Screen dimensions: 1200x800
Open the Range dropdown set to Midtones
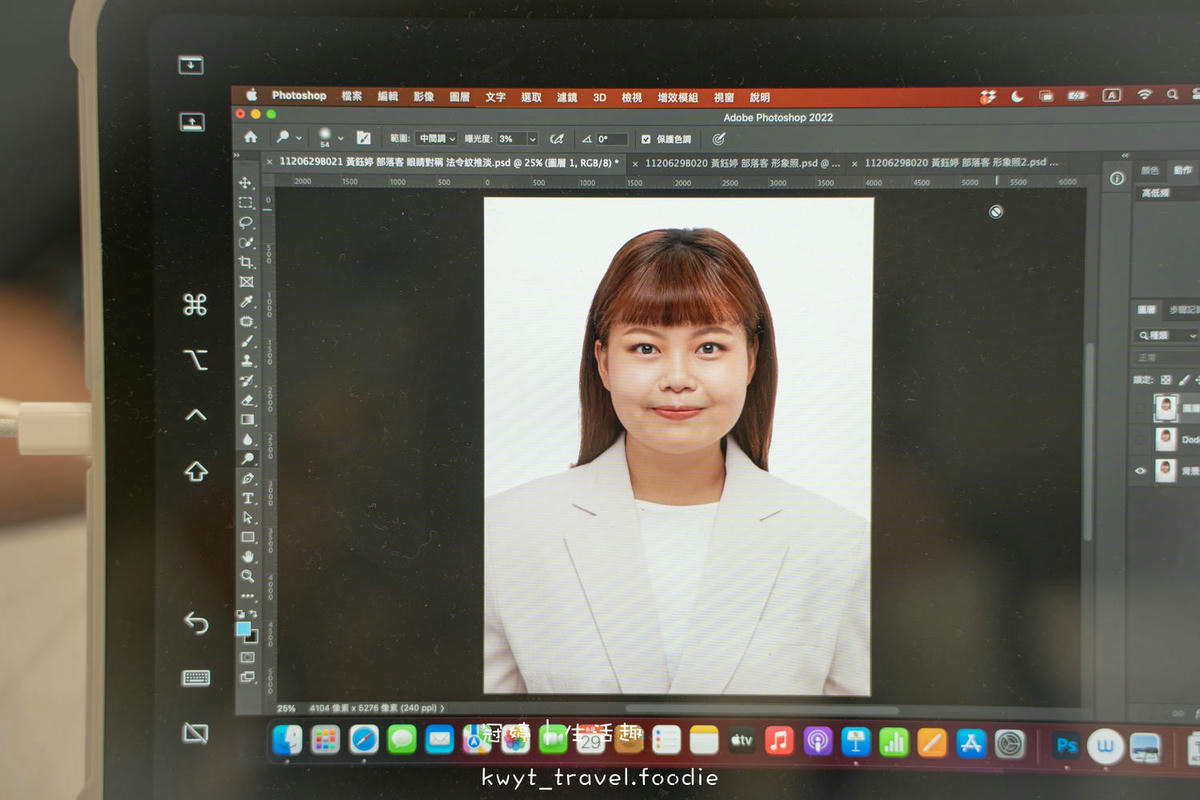pyautogui.click(x=437, y=139)
